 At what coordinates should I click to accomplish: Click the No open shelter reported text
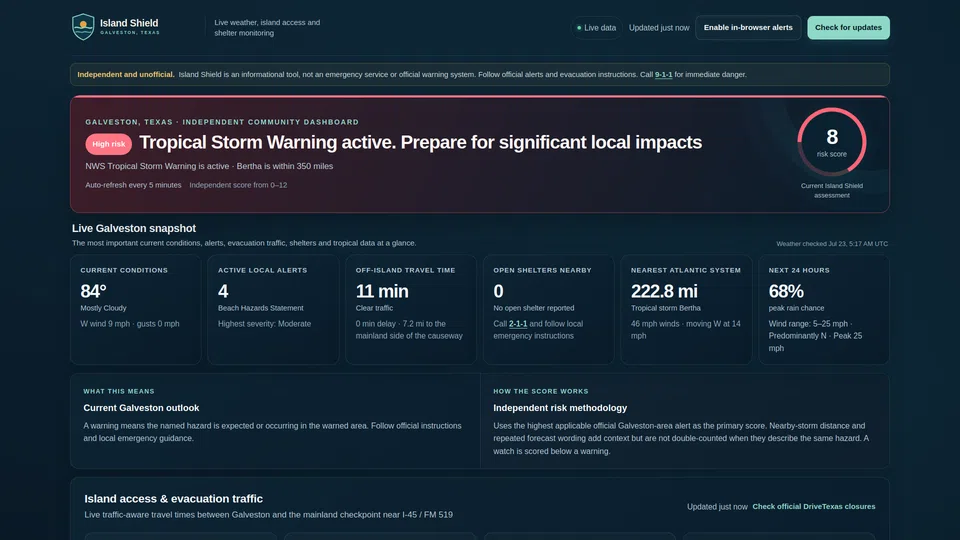pos(534,308)
